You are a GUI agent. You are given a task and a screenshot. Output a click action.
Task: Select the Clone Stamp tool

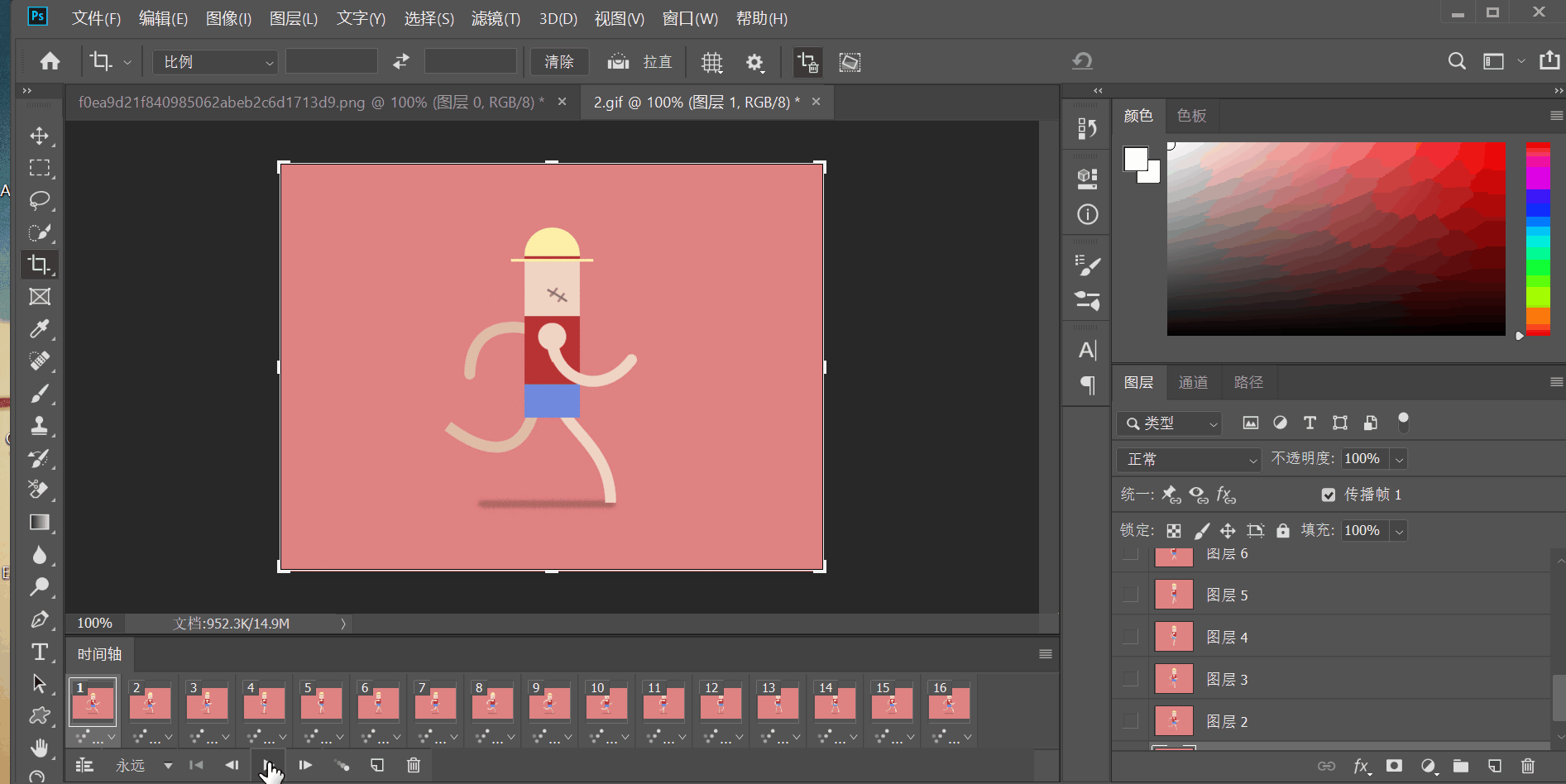[39, 426]
